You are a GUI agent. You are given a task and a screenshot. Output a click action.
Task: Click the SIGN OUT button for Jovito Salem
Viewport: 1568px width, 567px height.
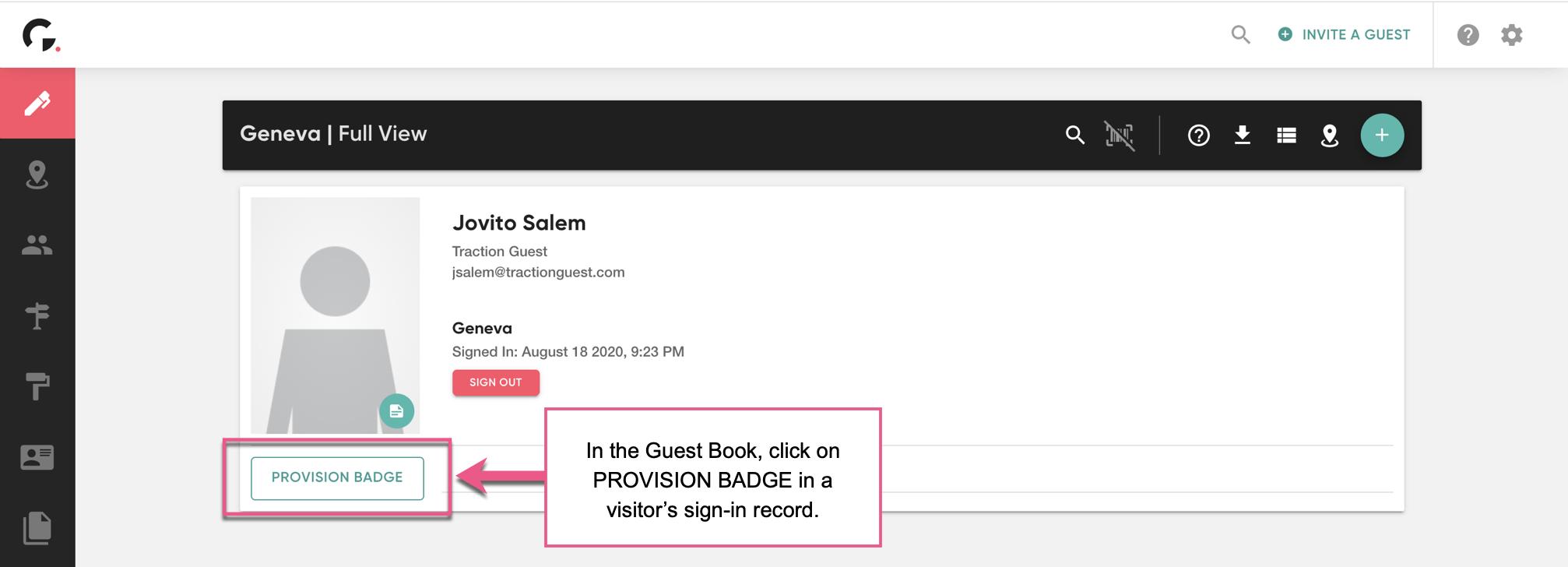pos(495,382)
